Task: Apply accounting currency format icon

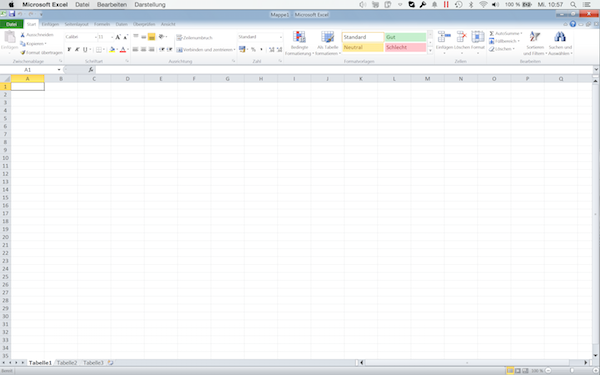Action: [242, 49]
